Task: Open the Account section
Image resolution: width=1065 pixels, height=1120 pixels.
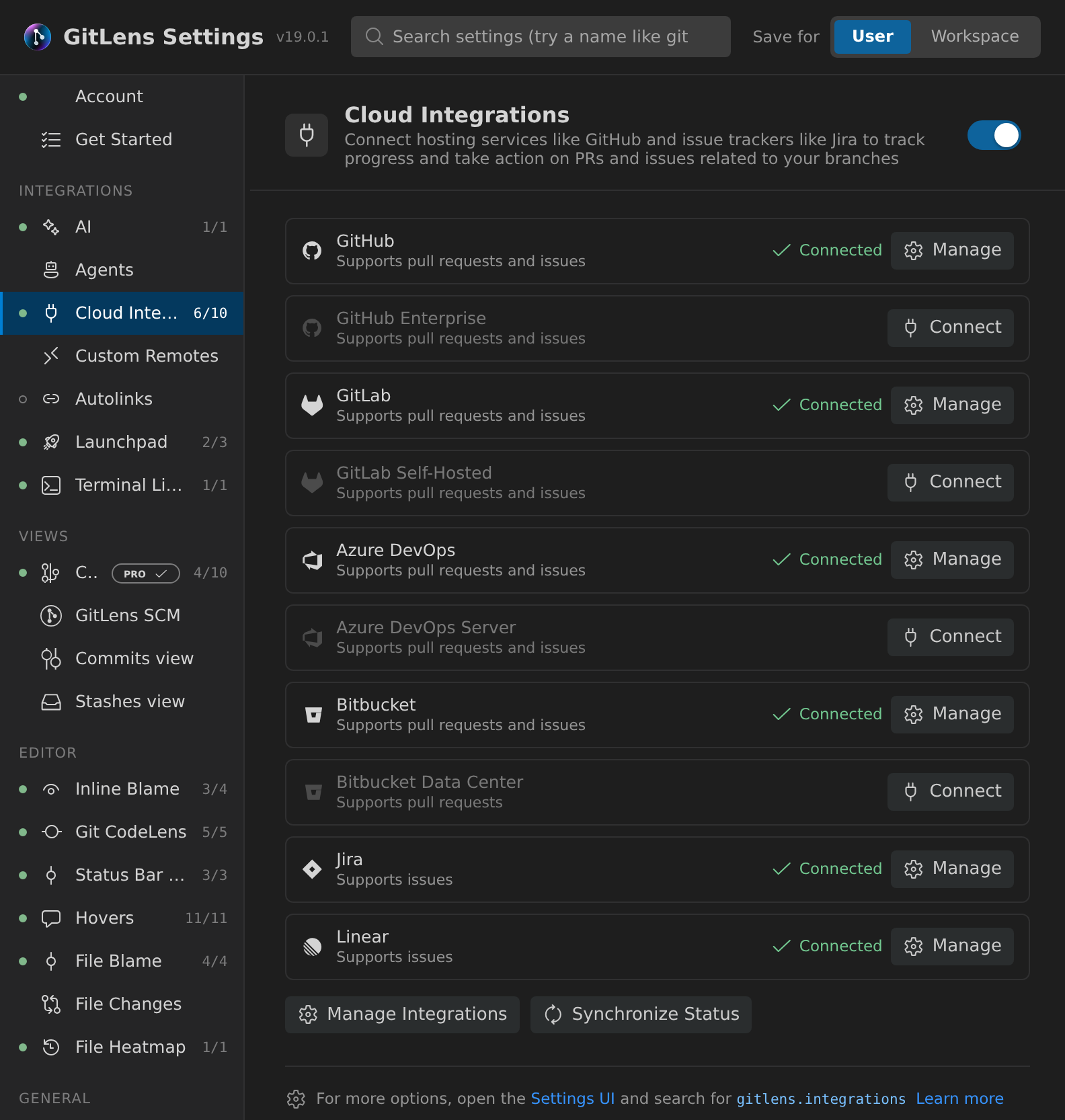Action: pos(122,97)
